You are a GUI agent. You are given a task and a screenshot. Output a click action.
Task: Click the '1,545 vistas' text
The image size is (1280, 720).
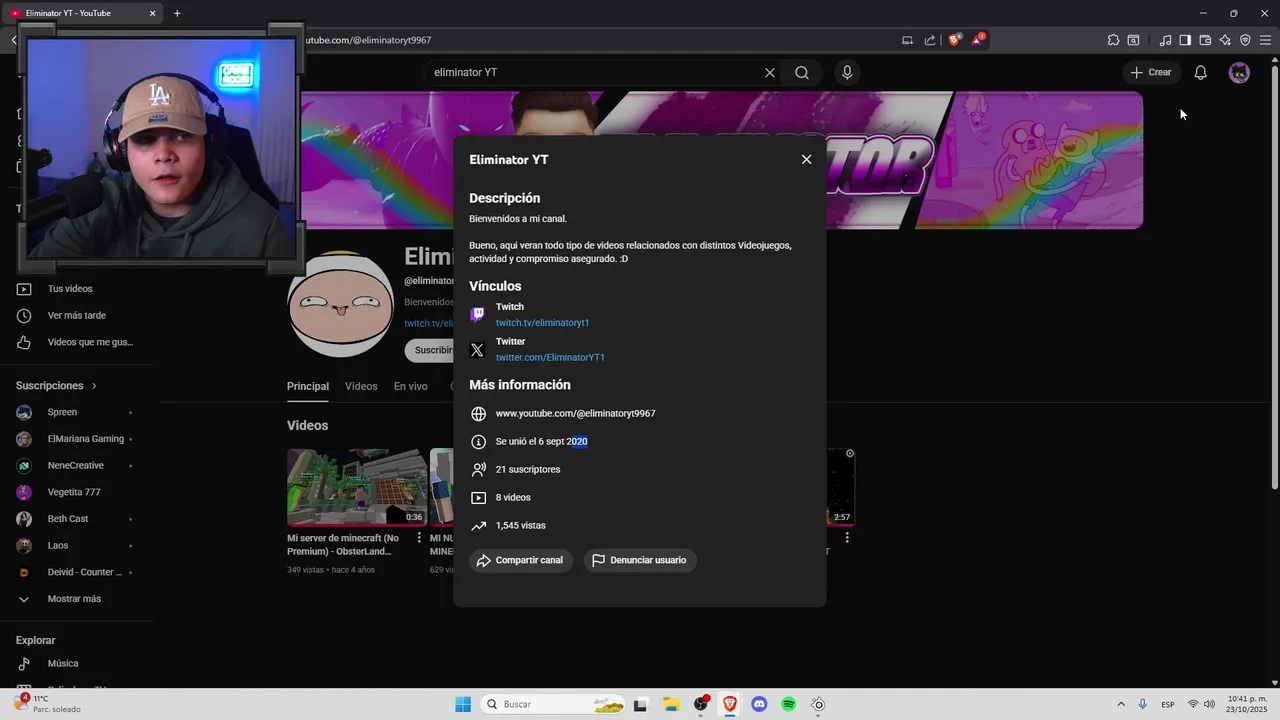pyautogui.click(x=521, y=525)
